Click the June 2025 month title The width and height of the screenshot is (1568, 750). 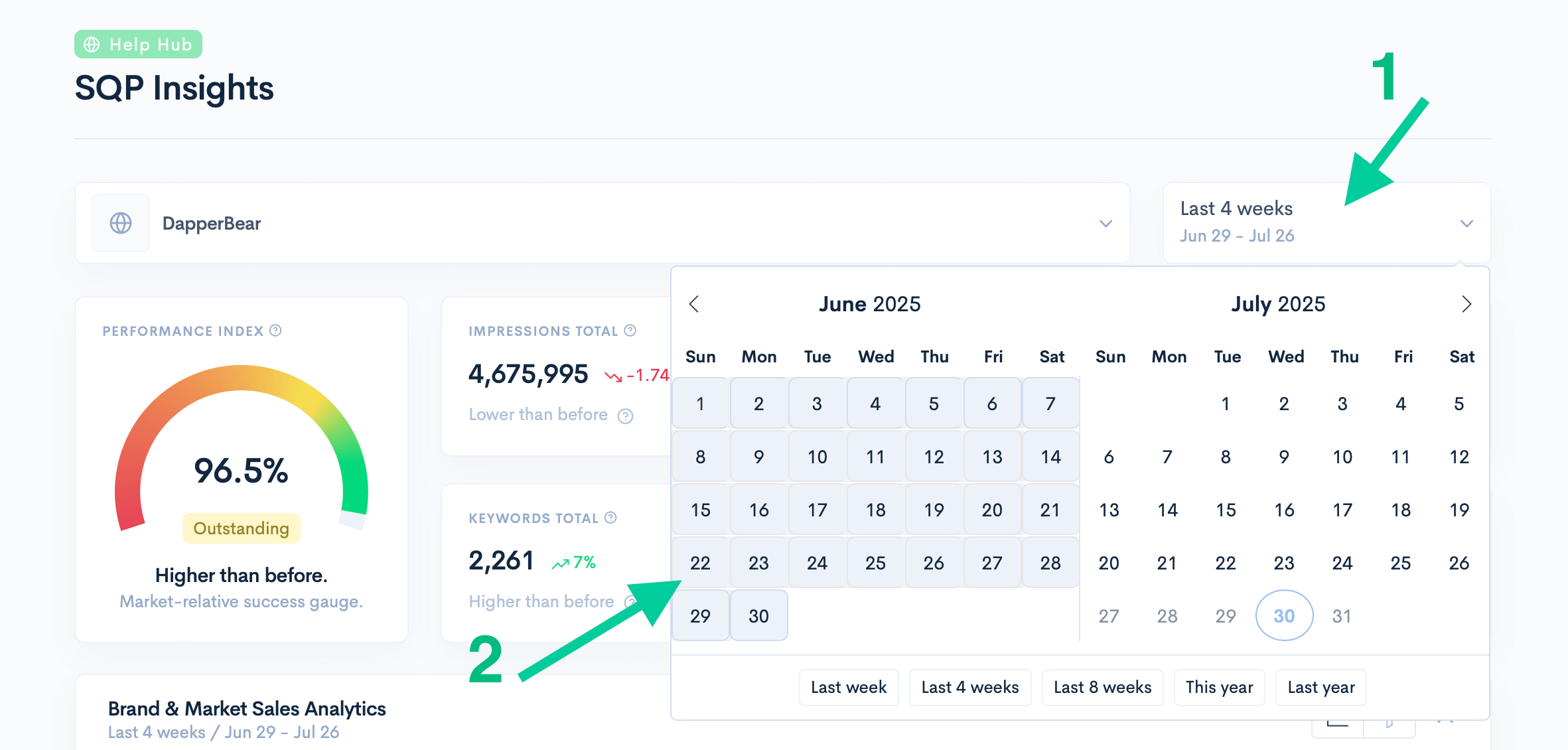pos(870,304)
